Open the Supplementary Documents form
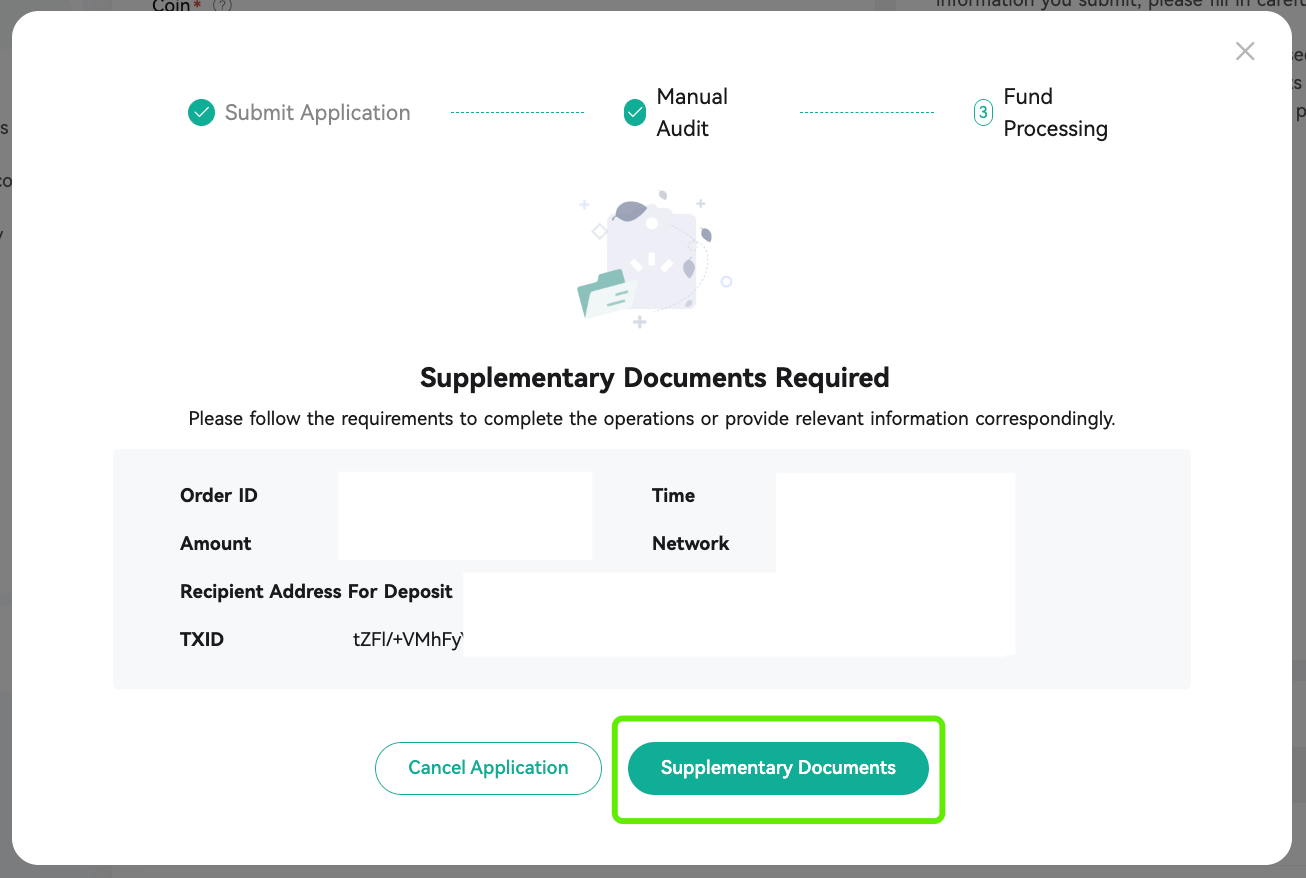 pyautogui.click(x=778, y=768)
